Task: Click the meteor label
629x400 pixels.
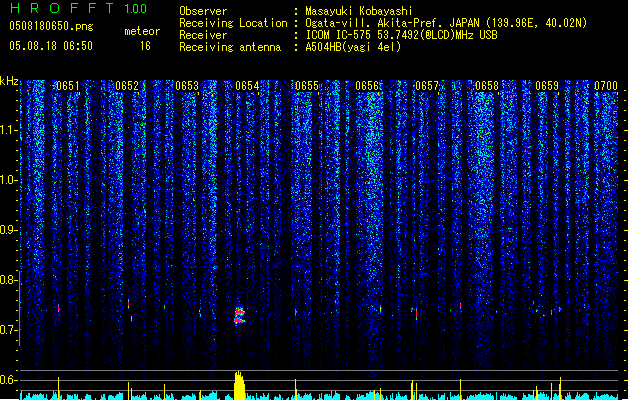Action: [142, 31]
